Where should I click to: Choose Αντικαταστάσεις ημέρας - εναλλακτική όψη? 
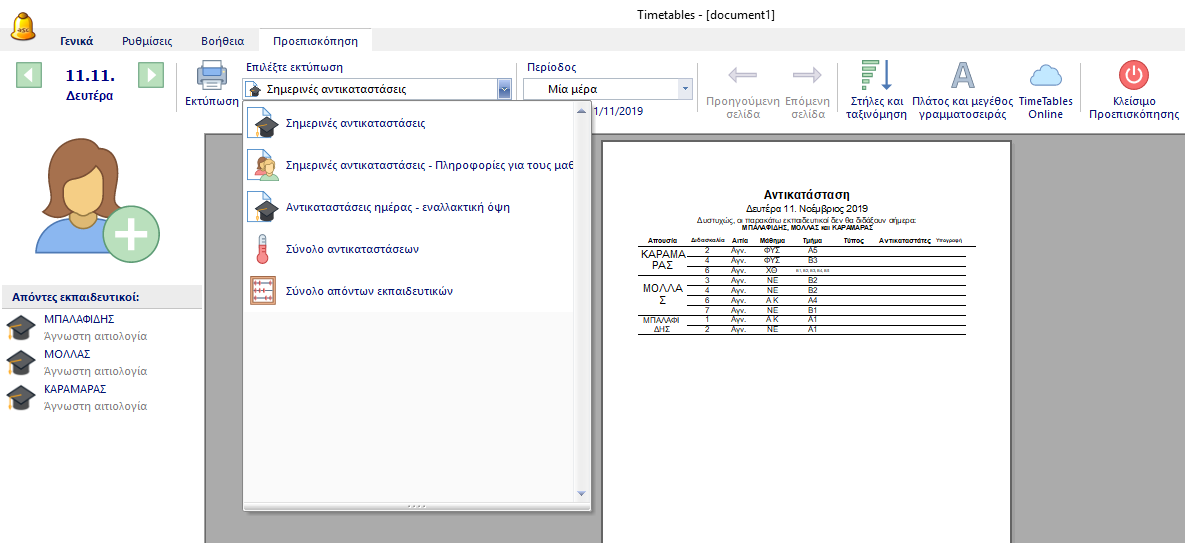tap(408, 207)
